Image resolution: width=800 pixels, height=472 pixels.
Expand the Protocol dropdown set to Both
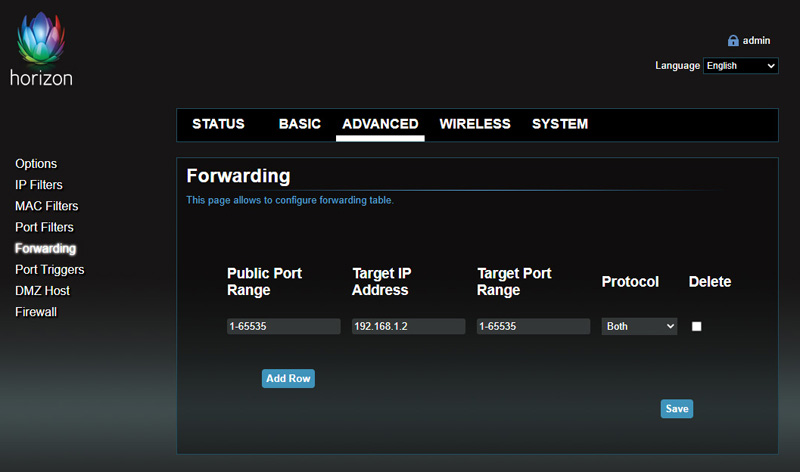639,327
